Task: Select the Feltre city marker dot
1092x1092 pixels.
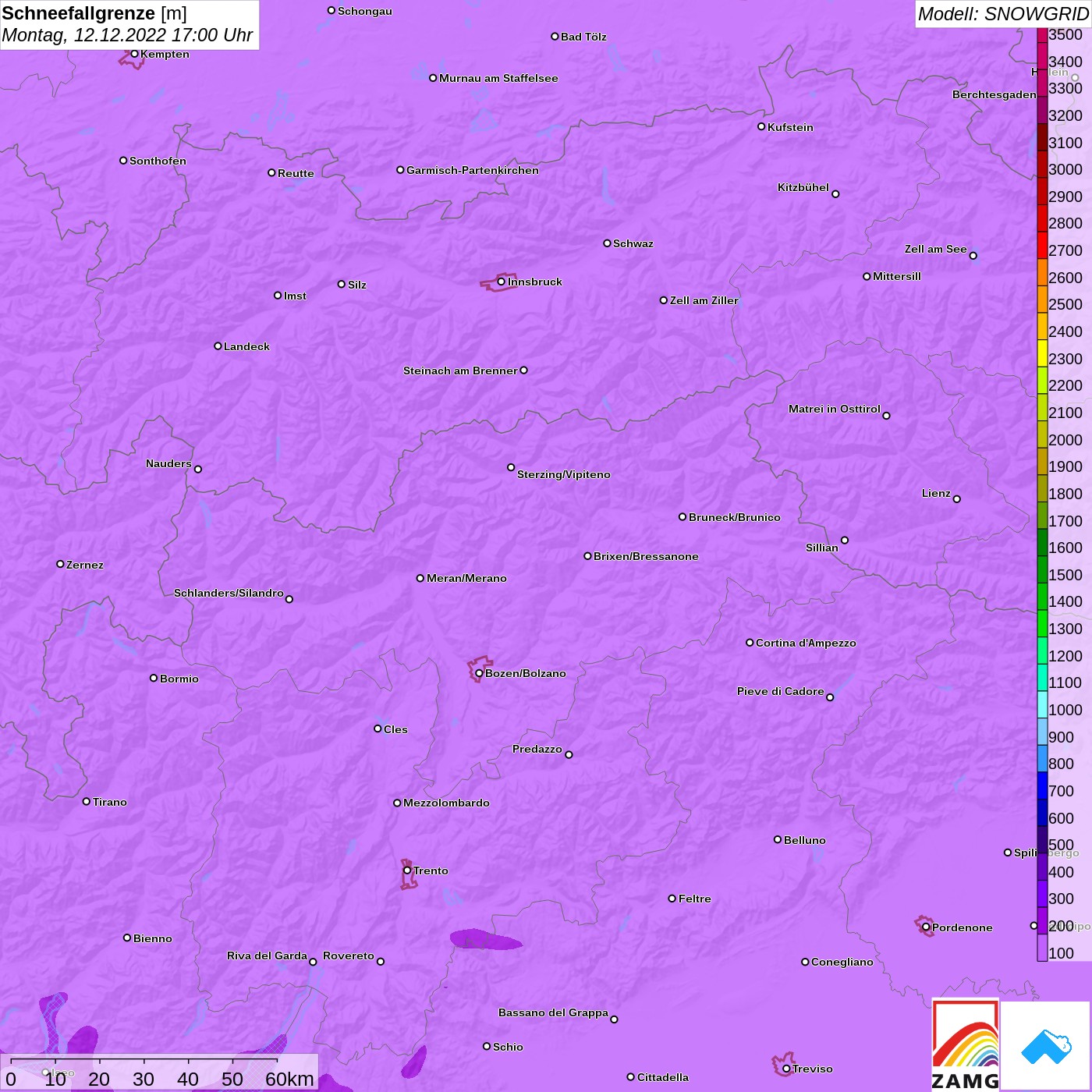Action: [672, 899]
